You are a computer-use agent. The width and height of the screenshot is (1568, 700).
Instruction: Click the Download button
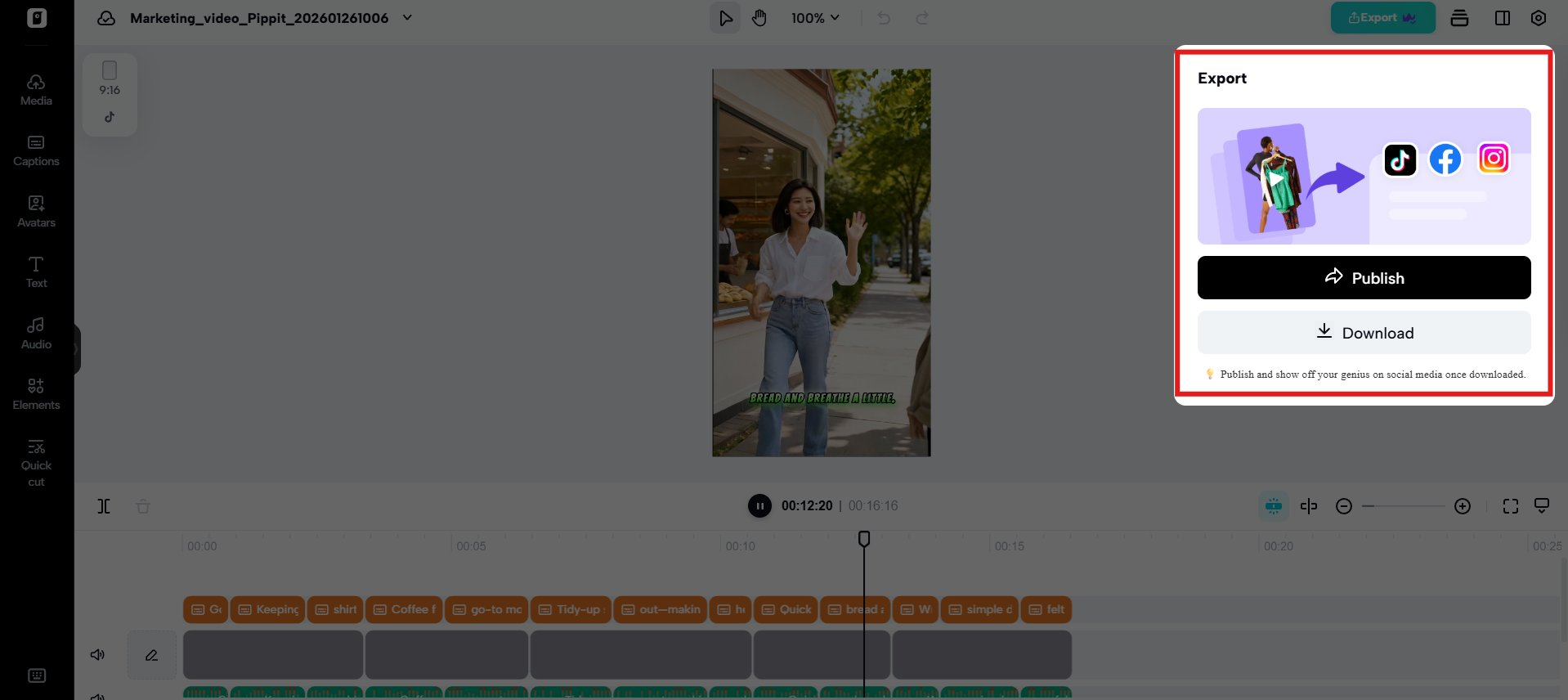click(1364, 333)
